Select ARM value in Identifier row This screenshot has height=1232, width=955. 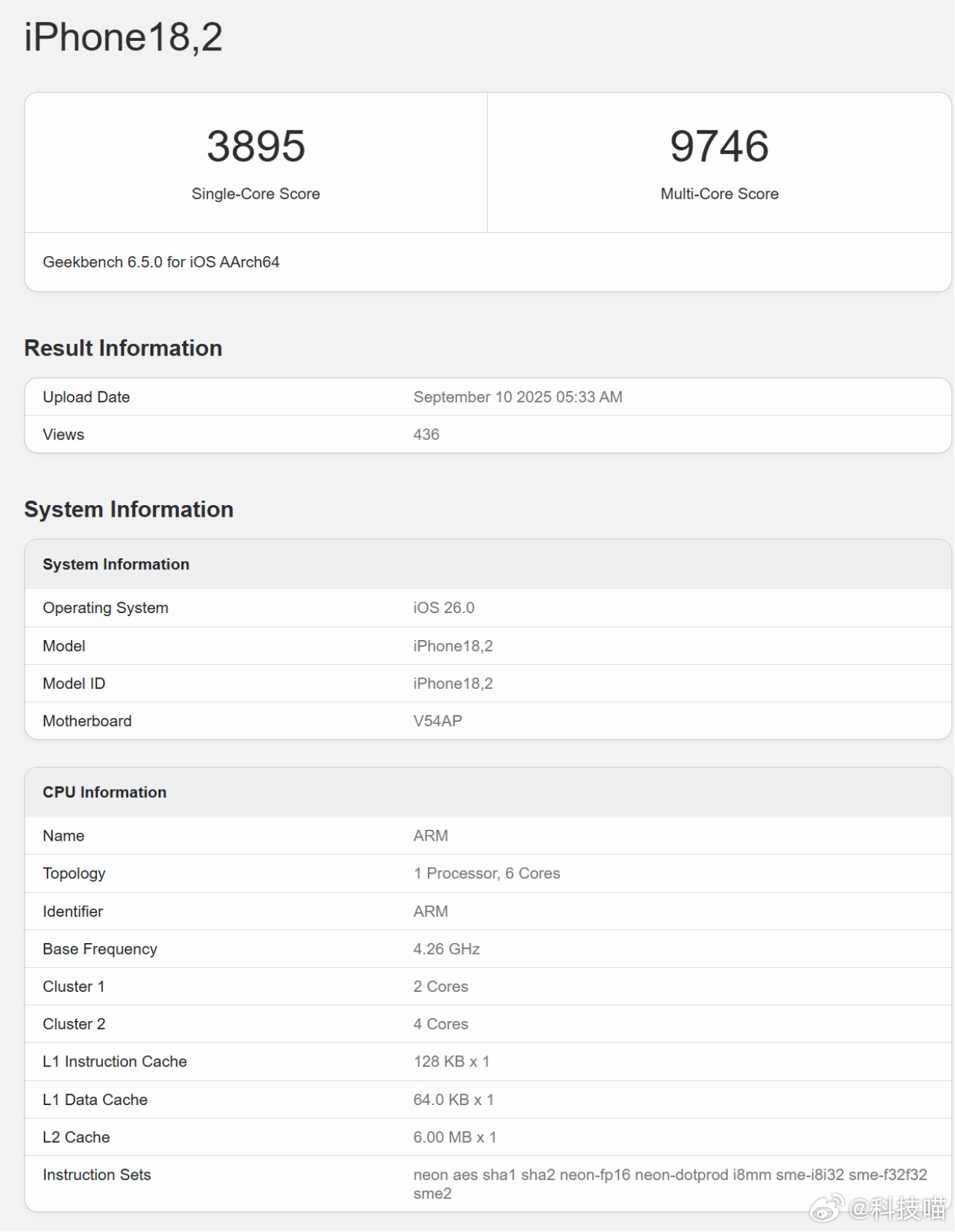click(x=431, y=912)
